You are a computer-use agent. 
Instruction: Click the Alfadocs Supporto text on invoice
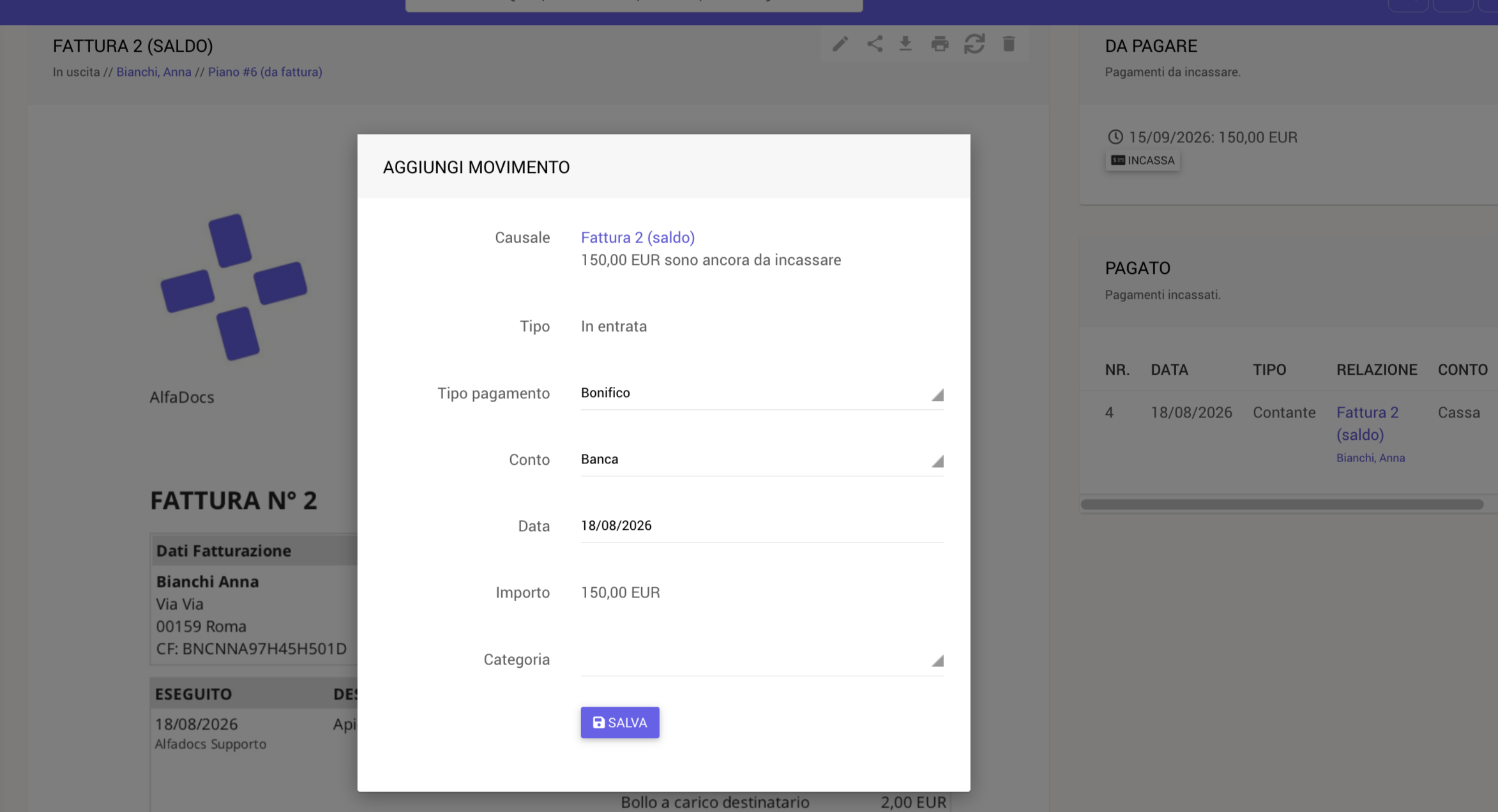211,744
